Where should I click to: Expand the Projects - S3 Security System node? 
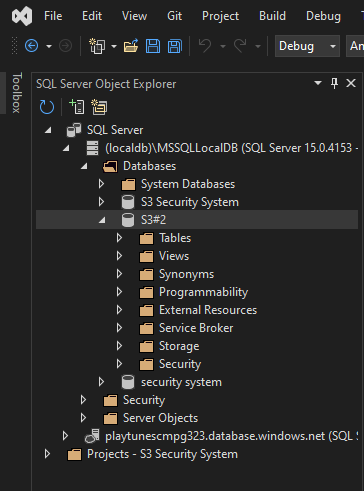(47, 454)
